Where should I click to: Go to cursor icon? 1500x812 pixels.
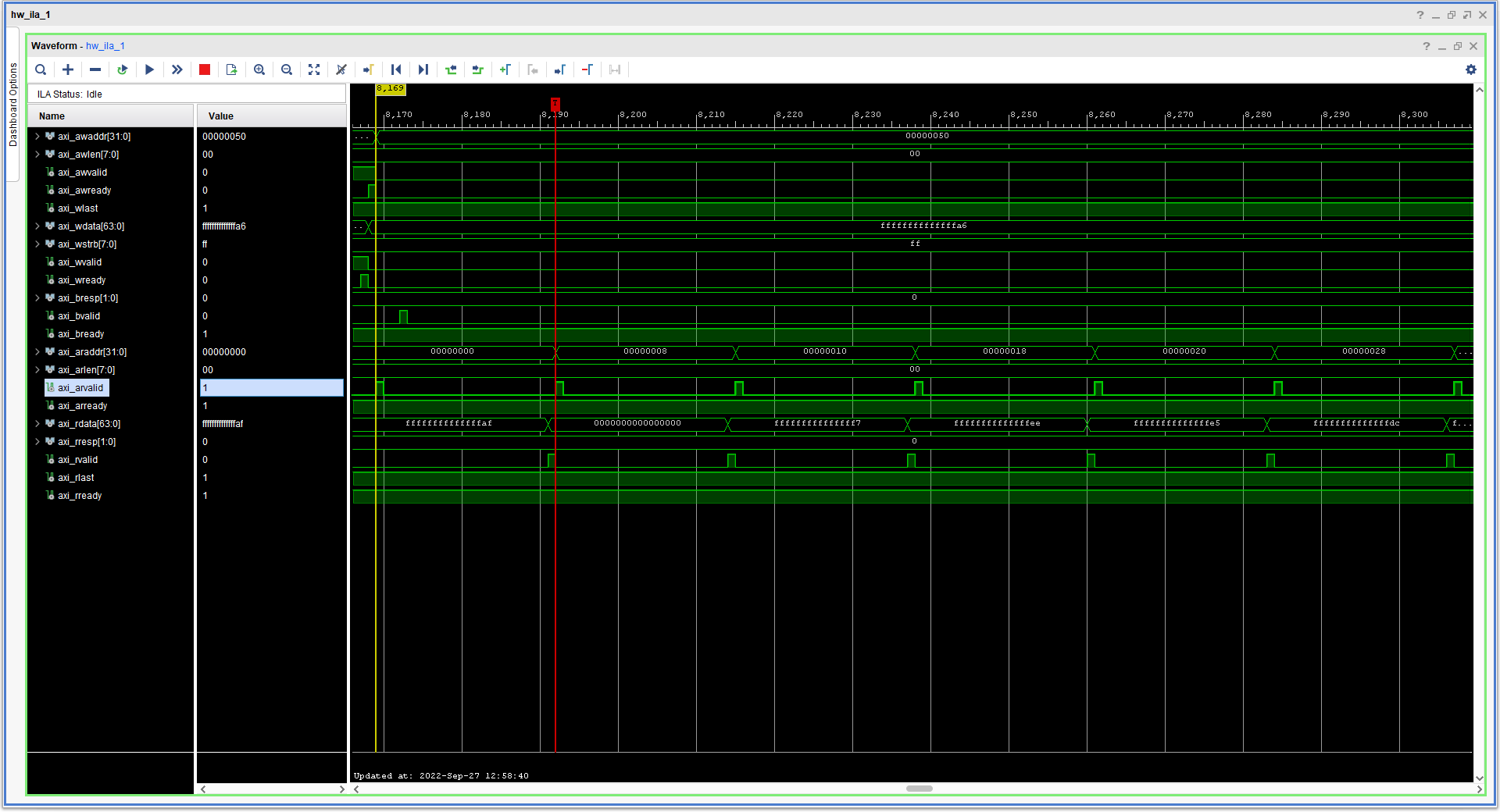pyautogui.click(x=369, y=69)
